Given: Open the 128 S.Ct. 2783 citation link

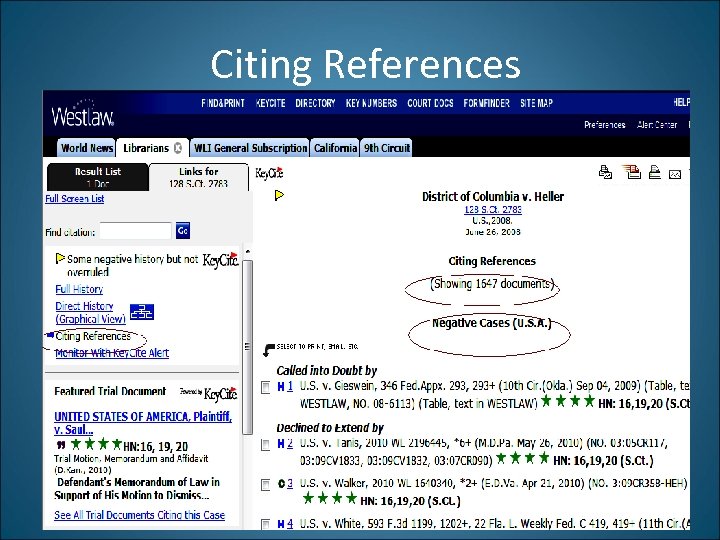Looking at the screenshot, I should pyautogui.click(x=493, y=209).
